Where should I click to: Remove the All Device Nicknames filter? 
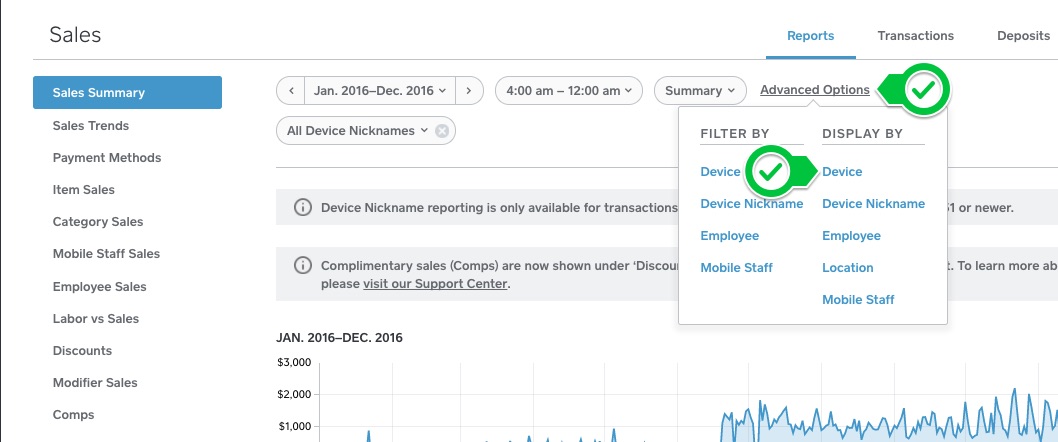[x=442, y=131]
